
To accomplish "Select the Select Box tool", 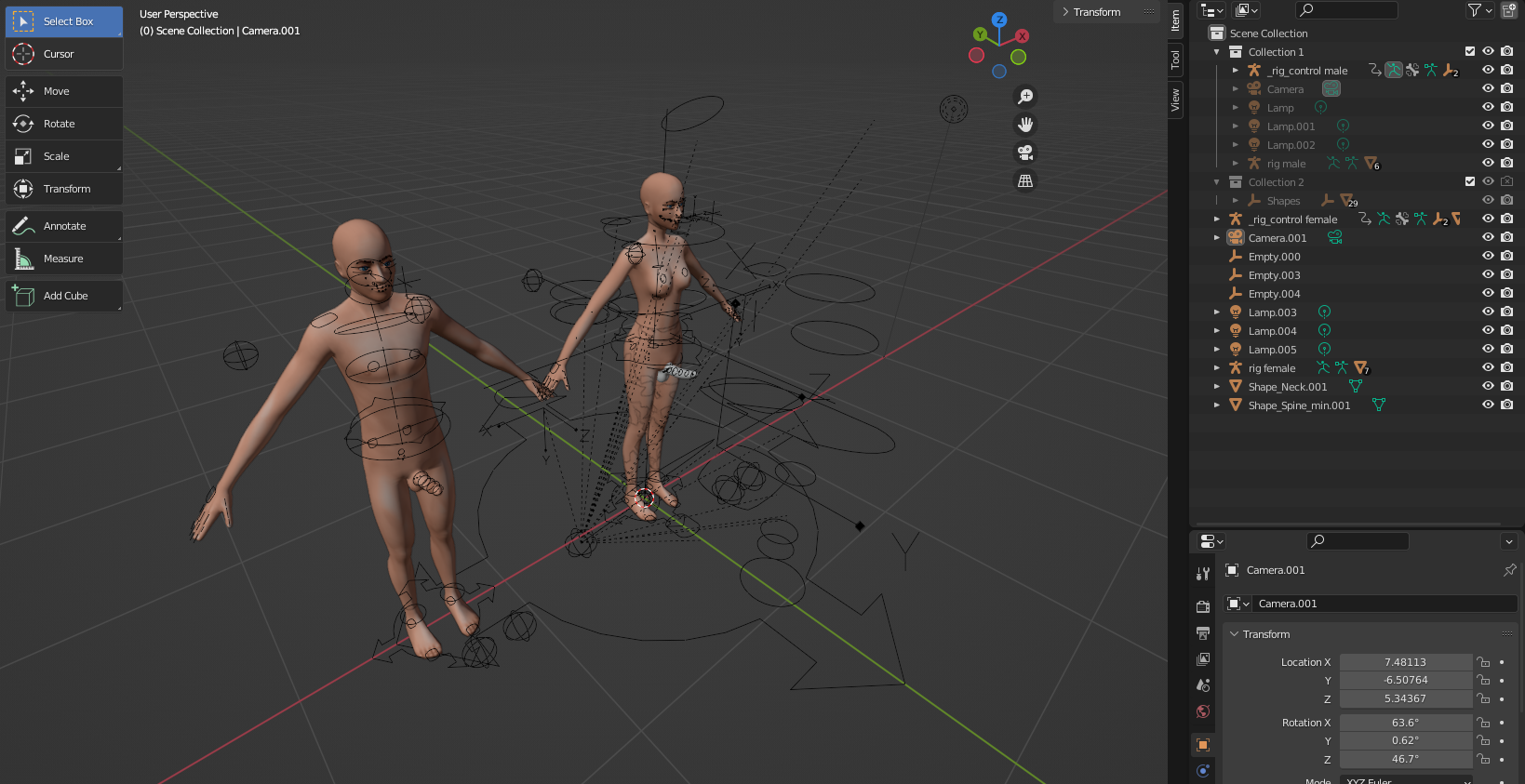I will [64, 21].
